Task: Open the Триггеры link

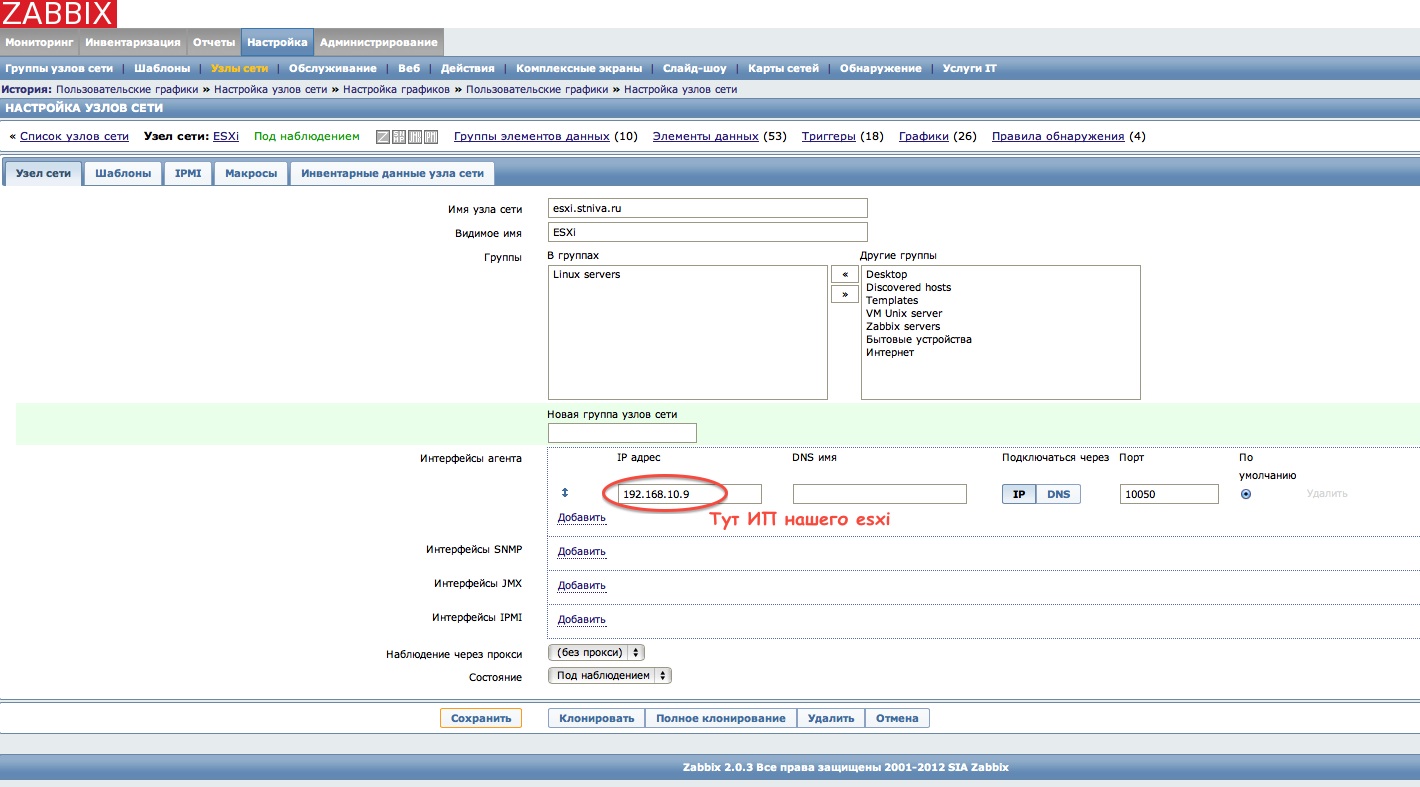Action: pos(828,136)
